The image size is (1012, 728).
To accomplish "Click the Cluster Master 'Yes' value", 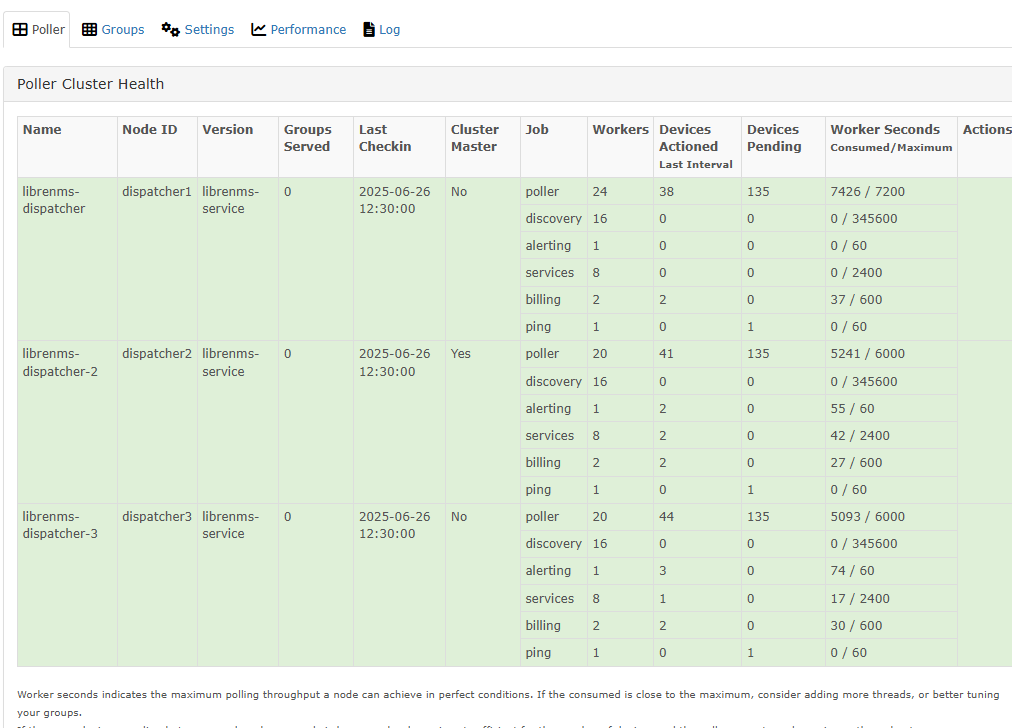I will click(x=461, y=354).
